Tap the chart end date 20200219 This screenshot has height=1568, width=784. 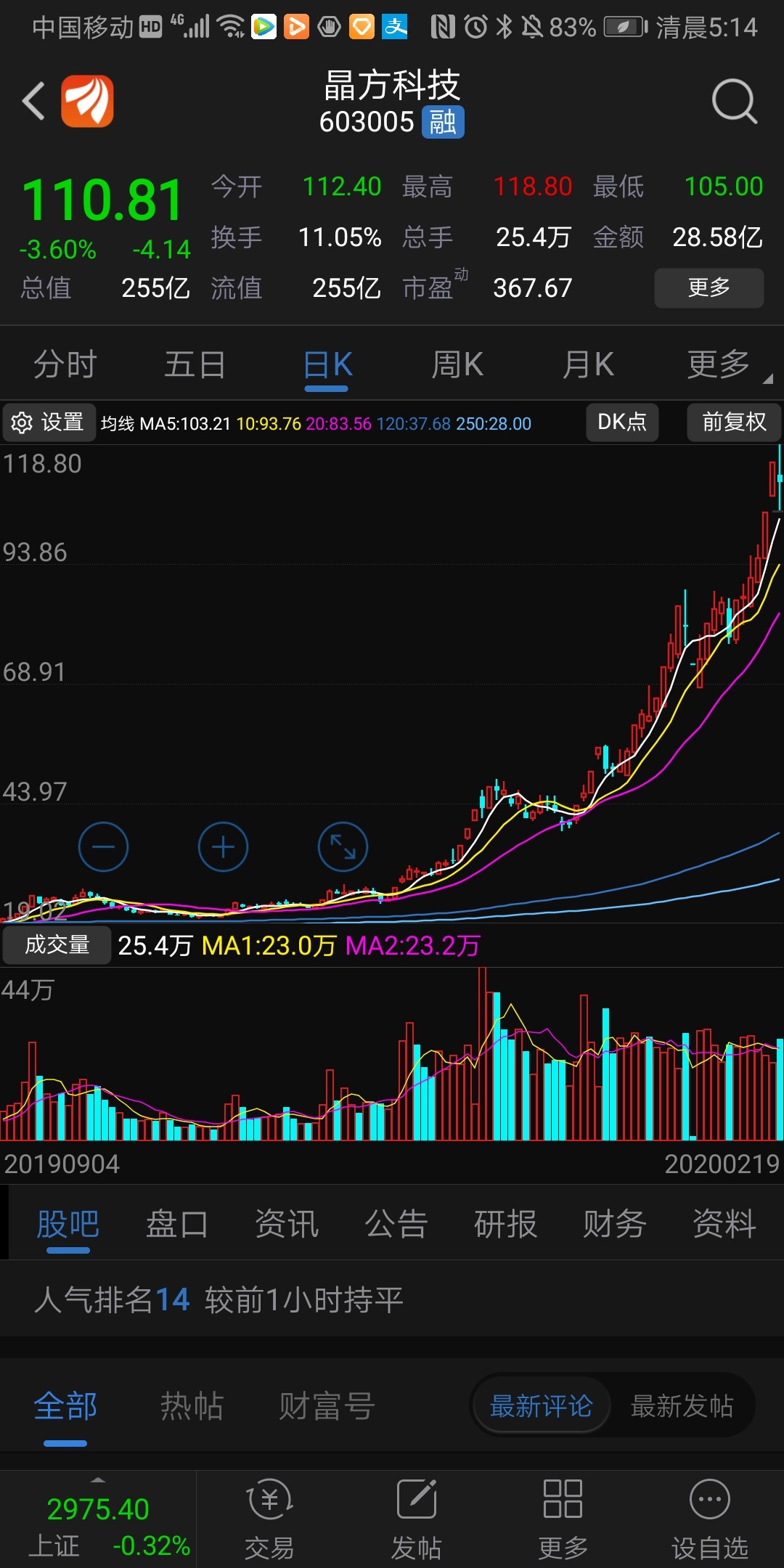click(x=722, y=1164)
